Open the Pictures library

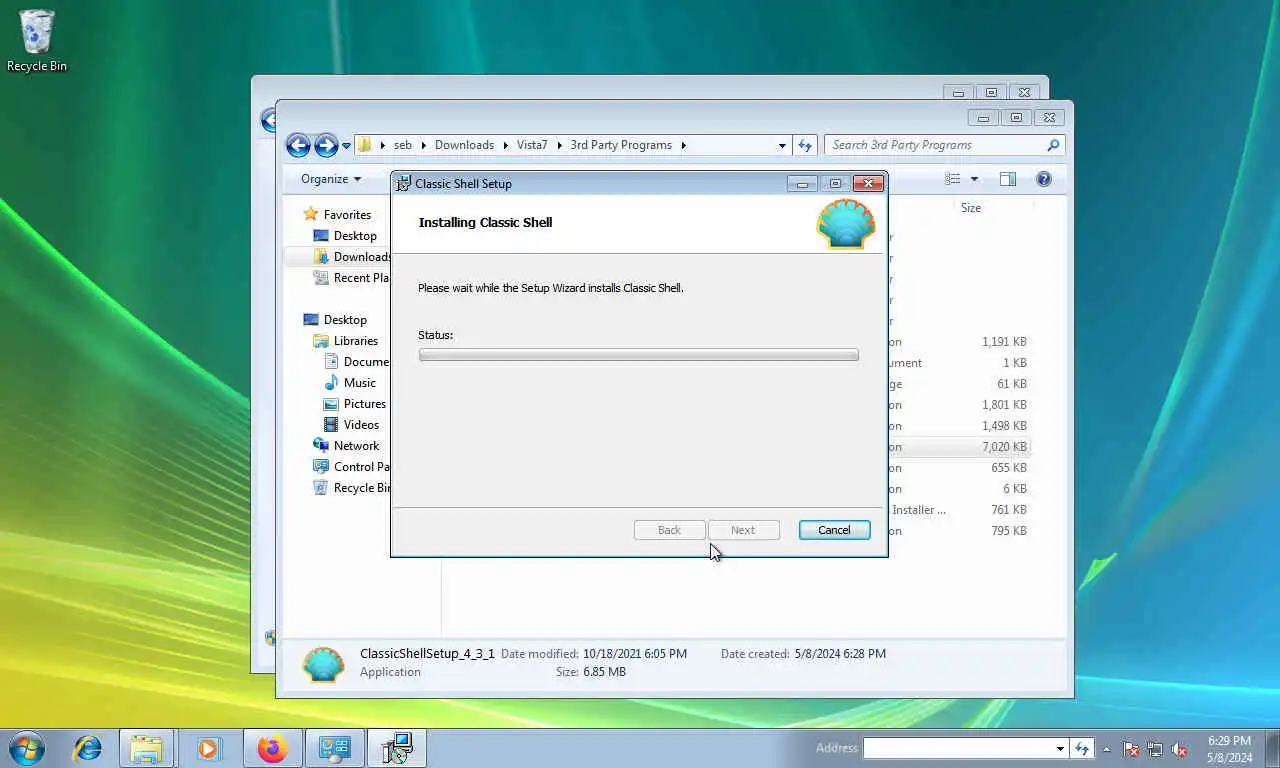pos(355,404)
